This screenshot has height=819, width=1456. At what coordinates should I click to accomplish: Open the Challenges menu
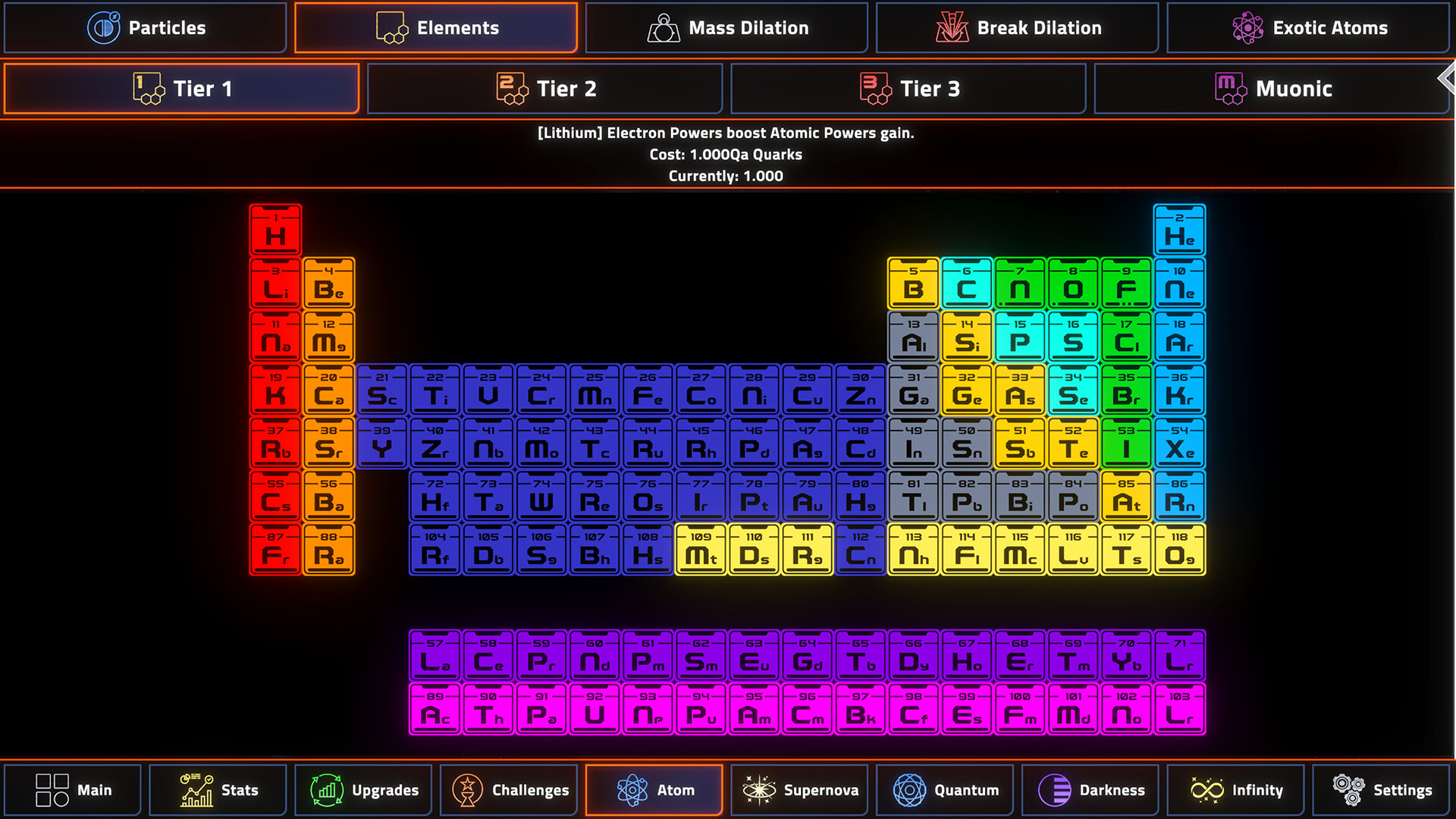click(509, 790)
